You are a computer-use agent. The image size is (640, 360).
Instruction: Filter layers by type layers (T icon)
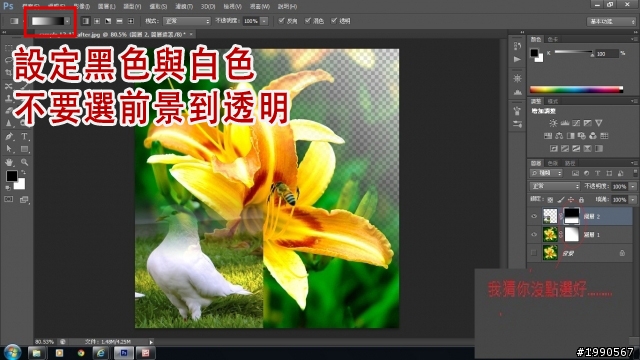pos(598,173)
